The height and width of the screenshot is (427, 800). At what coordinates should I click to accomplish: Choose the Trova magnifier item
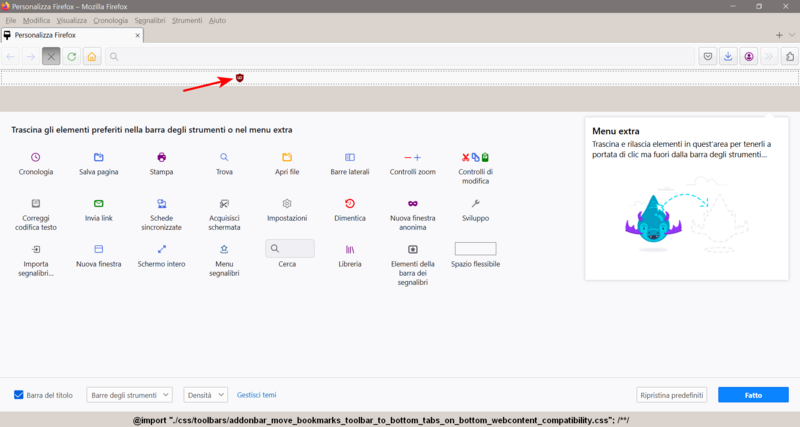click(x=224, y=157)
